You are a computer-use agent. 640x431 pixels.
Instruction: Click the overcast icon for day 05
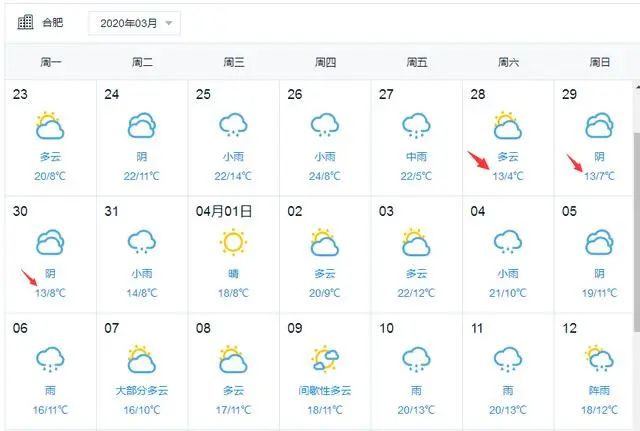click(x=599, y=242)
